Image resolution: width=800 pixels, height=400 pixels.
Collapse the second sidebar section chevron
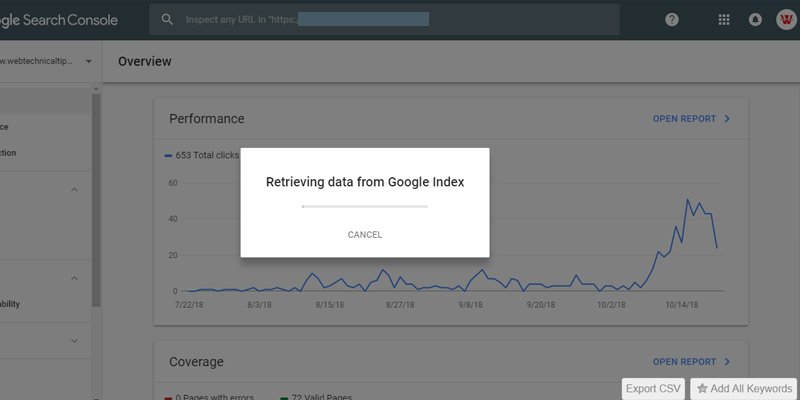tap(74, 278)
